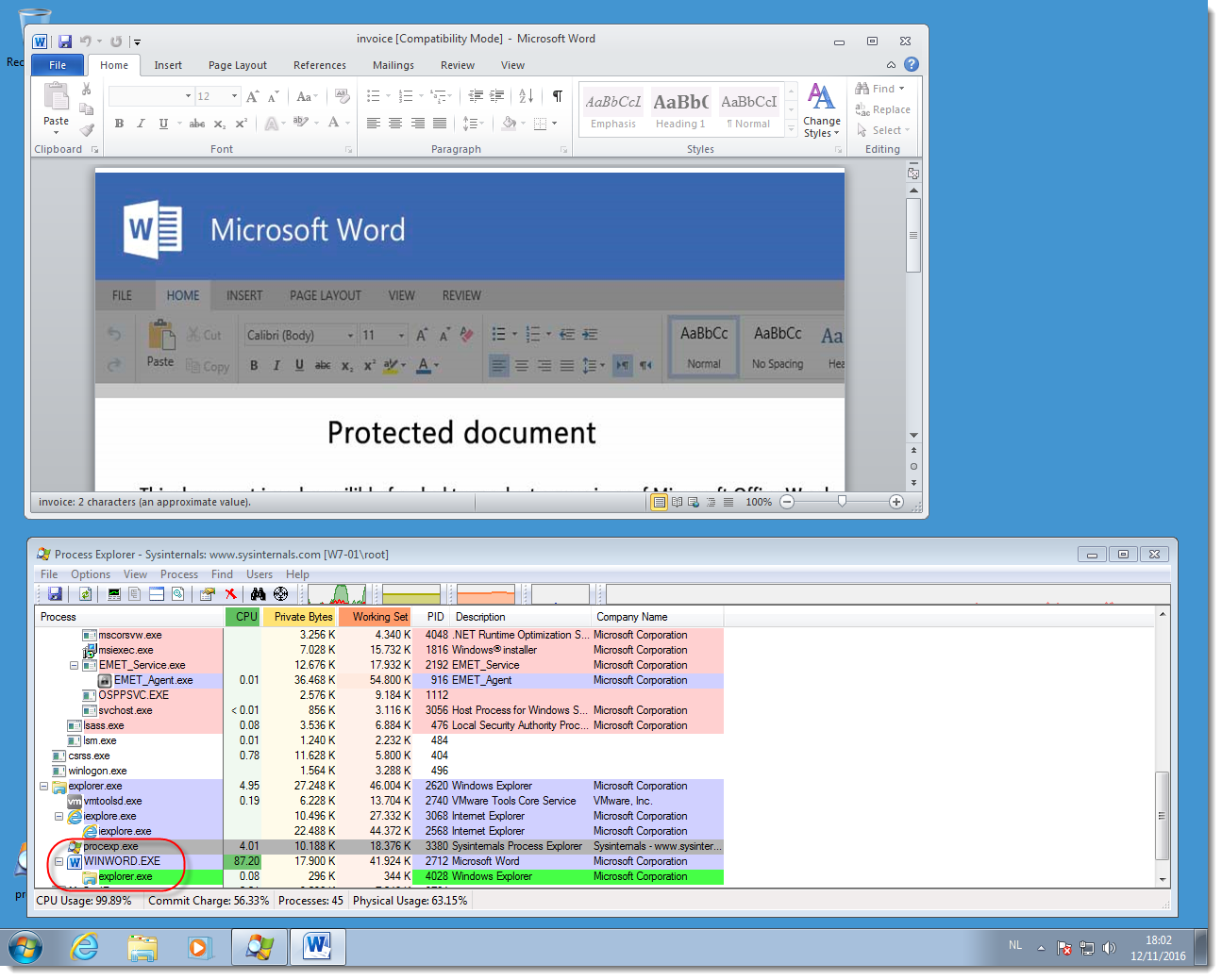Screen dimensions: 1222x980
Task: Toggle Strikethrough formatting
Action: point(196,124)
